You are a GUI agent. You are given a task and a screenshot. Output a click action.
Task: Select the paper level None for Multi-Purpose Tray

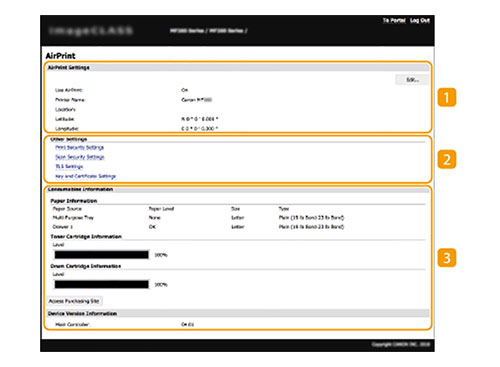point(155,218)
